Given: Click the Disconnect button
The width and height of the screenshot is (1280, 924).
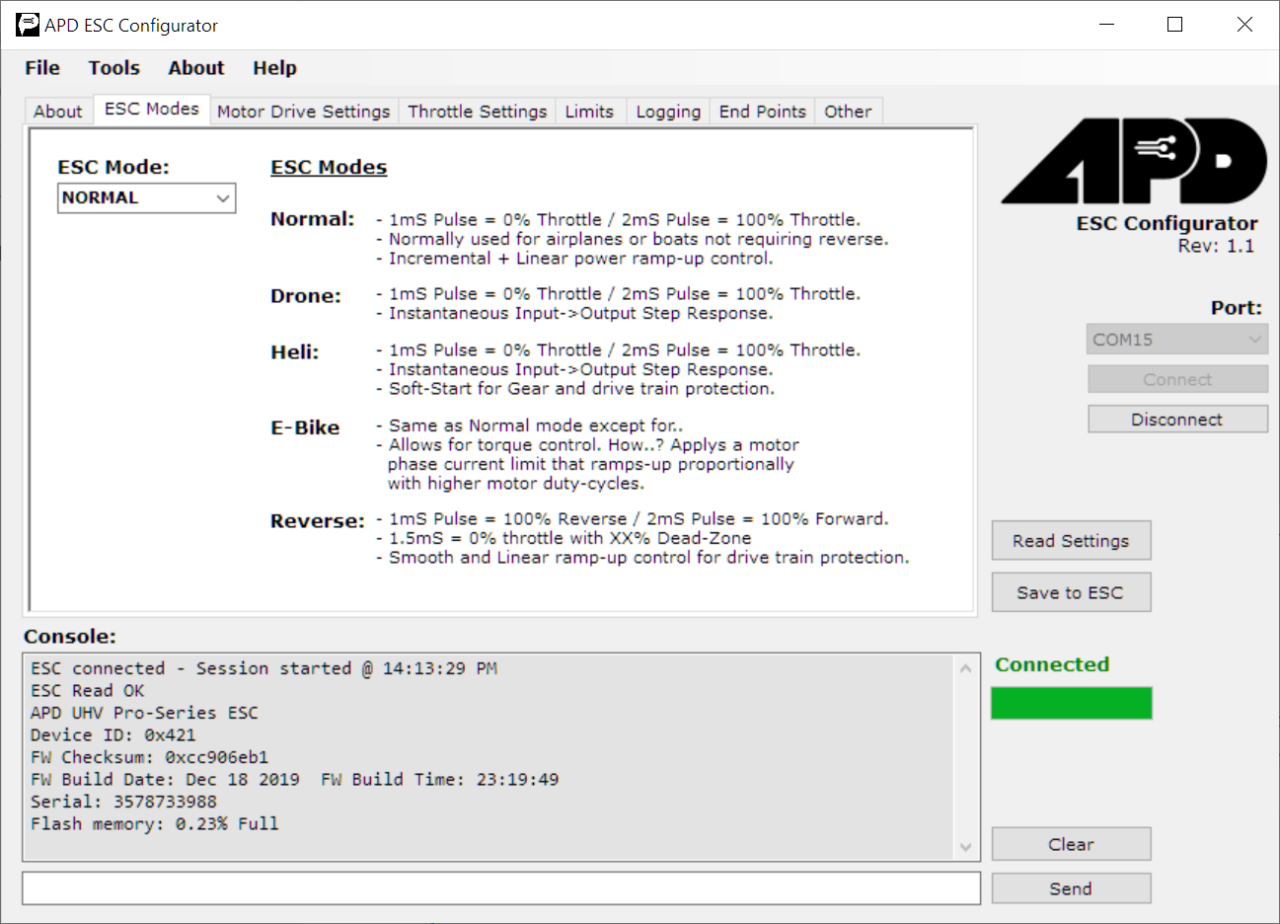Looking at the screenshot, I should click(x=1176, y=418).
